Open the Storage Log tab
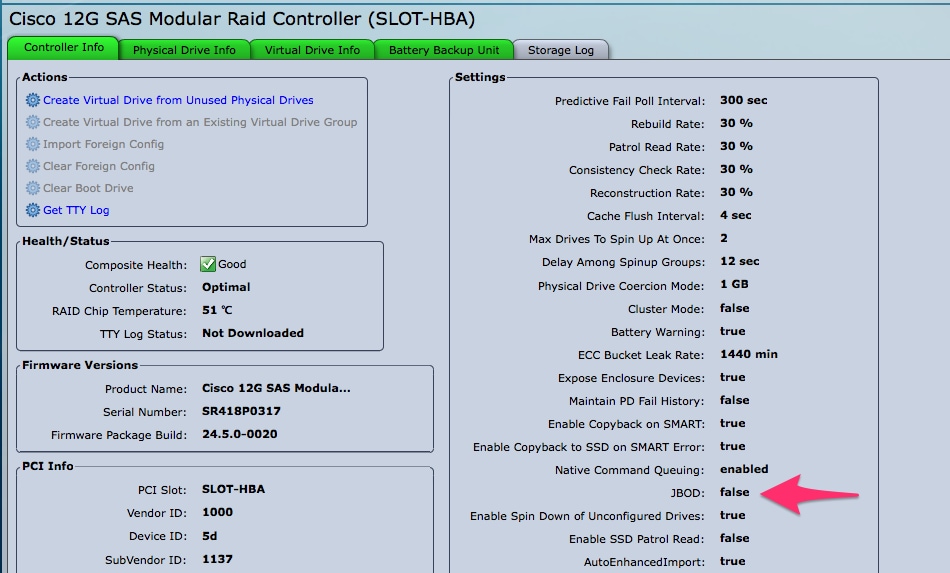 [x=560, y=50]
